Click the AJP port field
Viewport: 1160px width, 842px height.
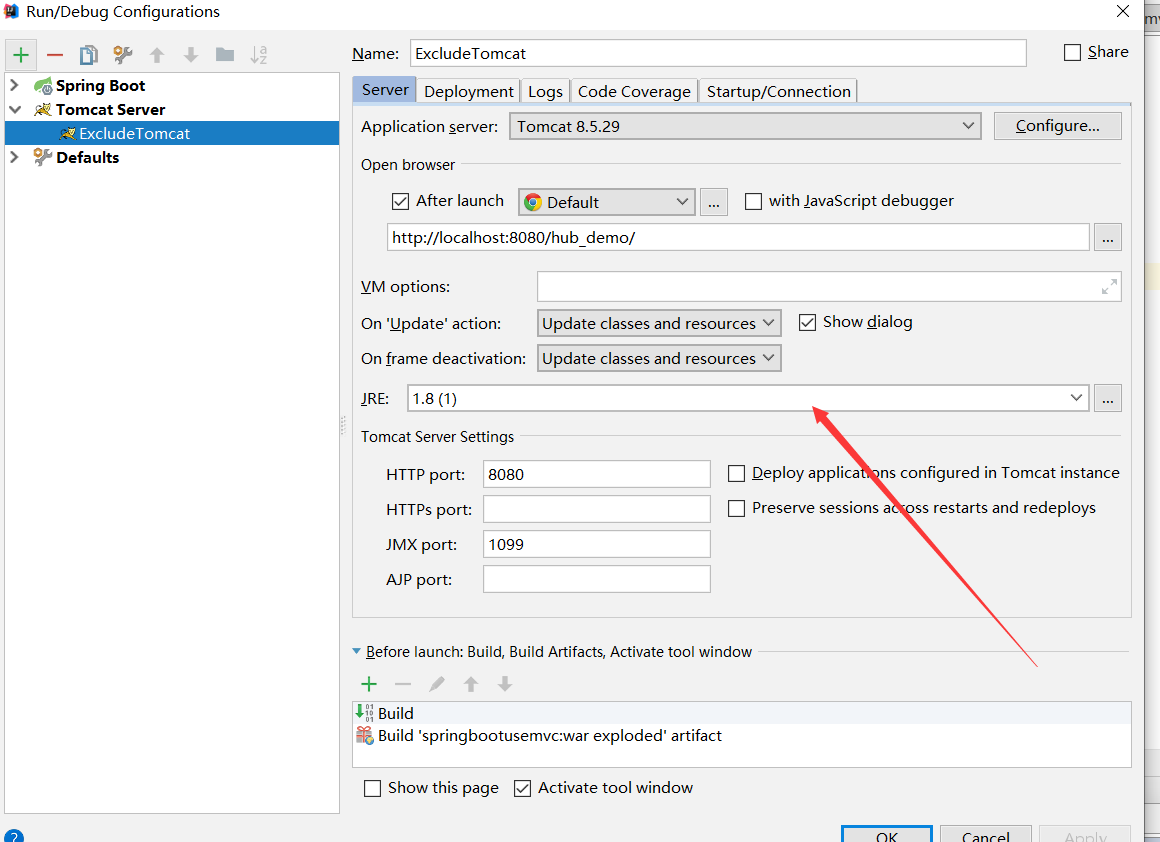(x=596, y=579)
